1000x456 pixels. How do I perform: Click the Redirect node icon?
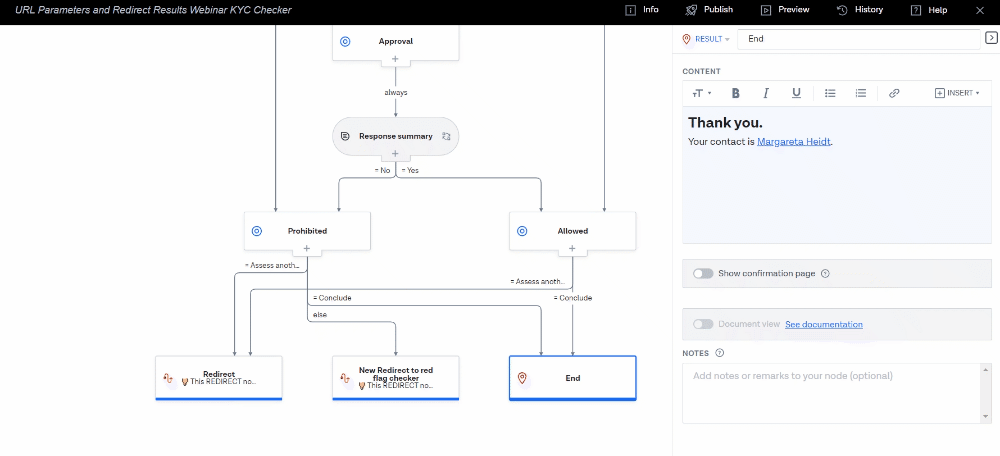(168, 378)
